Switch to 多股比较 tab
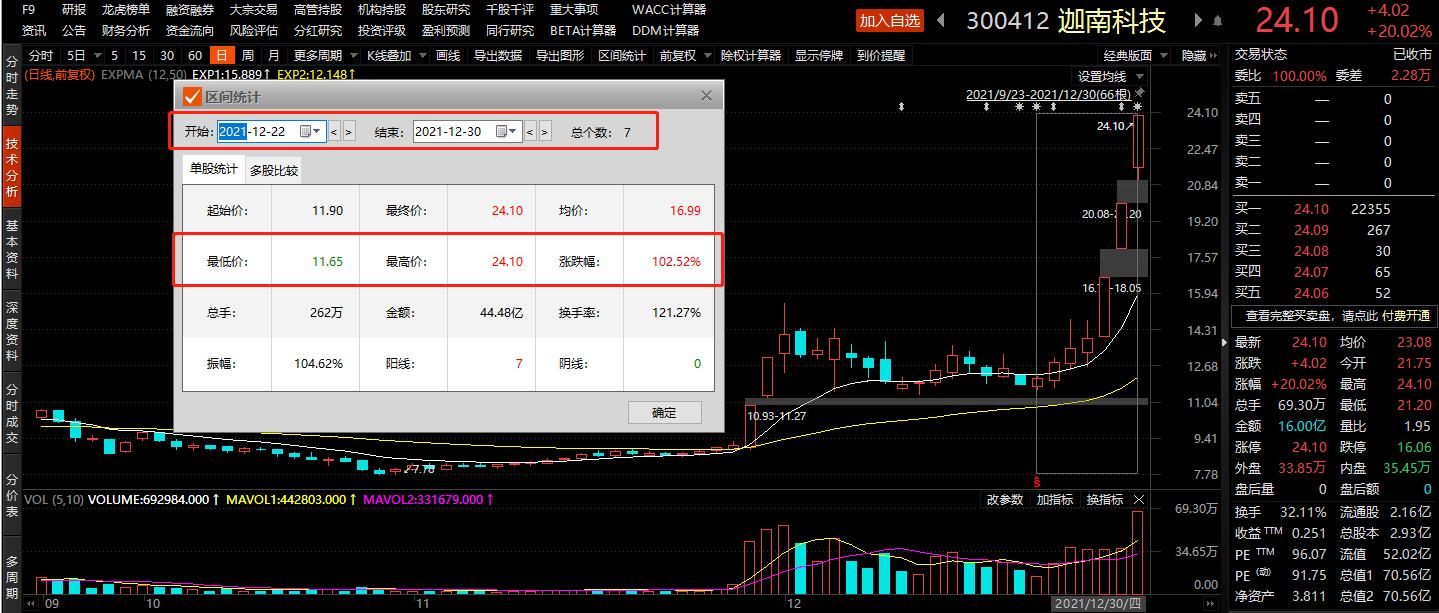Viewport: 1439px width, 613px height. [274, 171]
